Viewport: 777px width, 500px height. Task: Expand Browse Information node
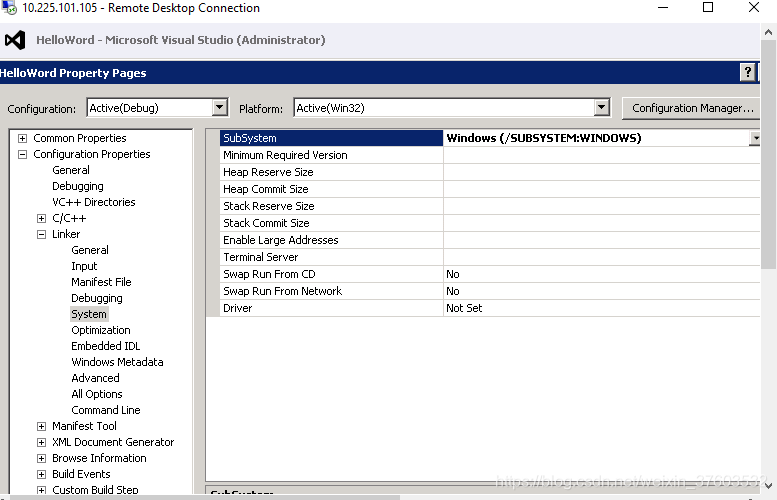pyautogui.click(x=42, y=458)
